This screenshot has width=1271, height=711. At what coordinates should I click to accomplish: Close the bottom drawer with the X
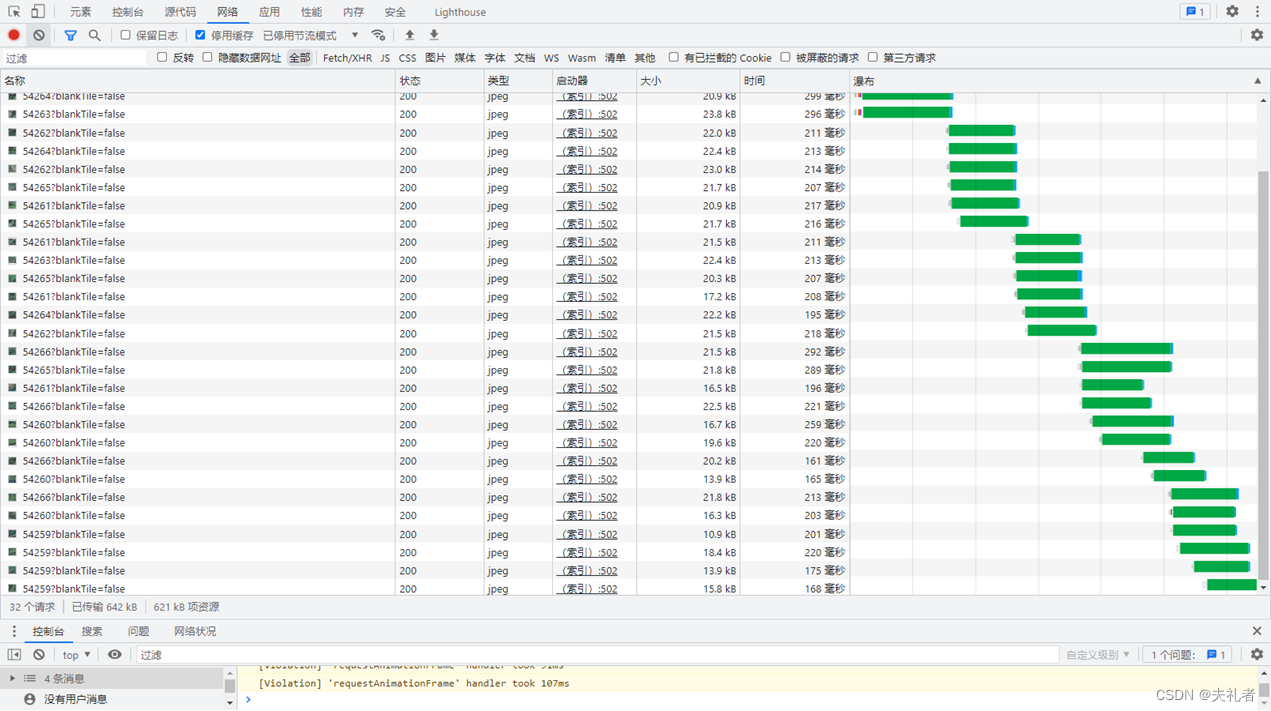(x=1257, y=631)
